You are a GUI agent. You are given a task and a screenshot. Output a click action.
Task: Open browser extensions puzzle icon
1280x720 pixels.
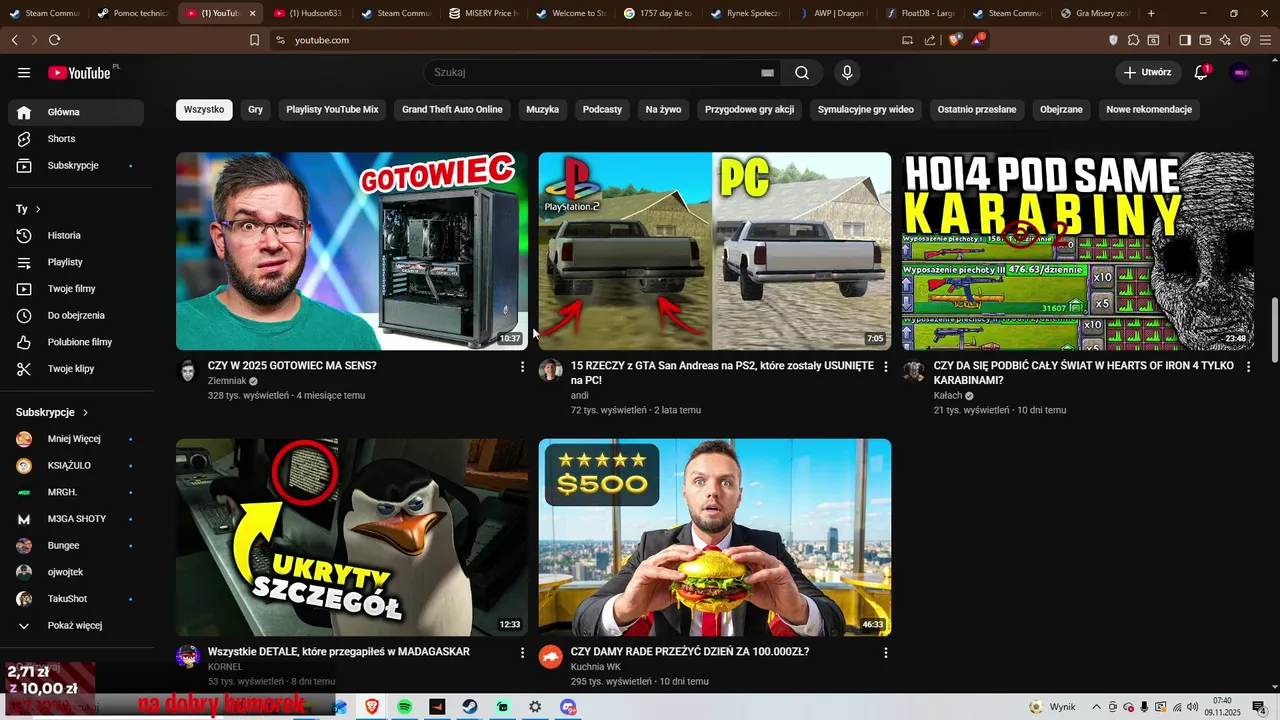pos(1133,40)
